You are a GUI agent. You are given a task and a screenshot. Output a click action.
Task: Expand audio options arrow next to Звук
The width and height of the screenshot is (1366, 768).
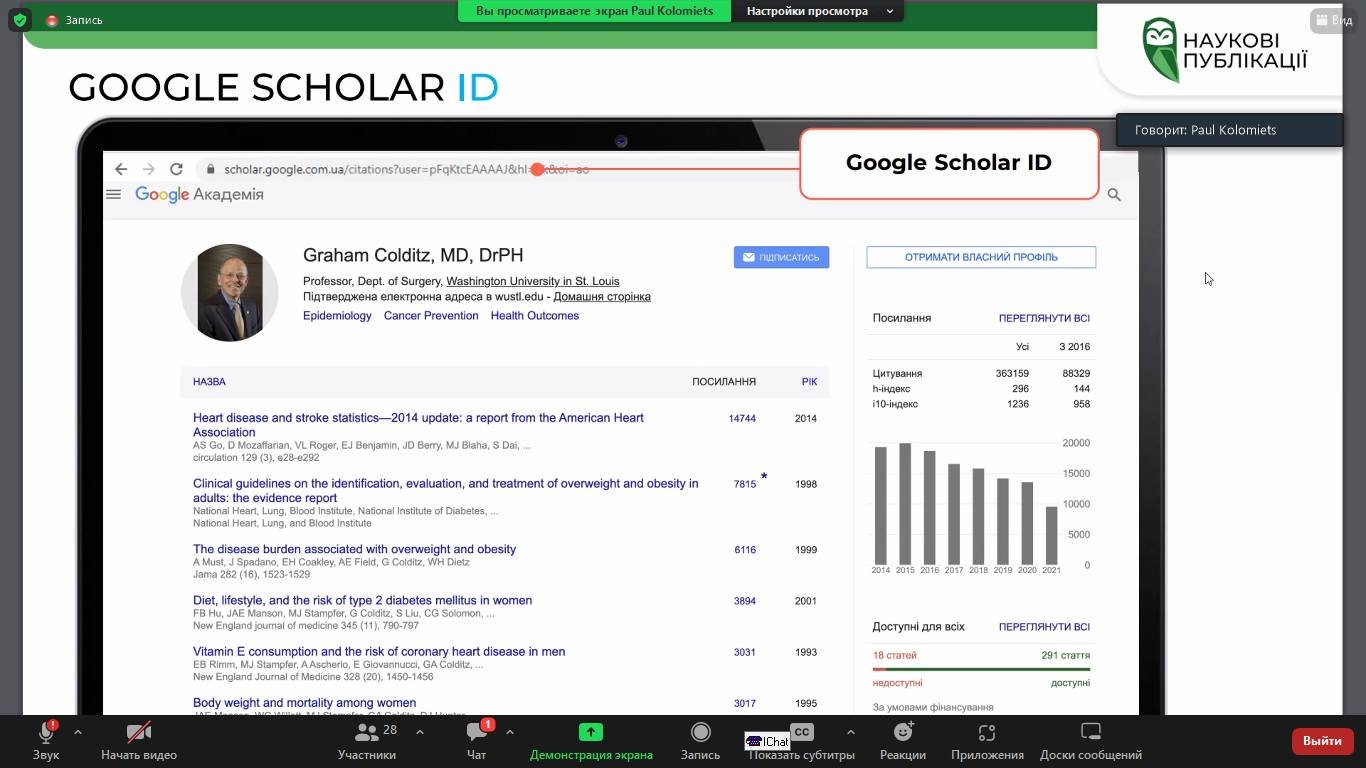pyautogui.click(x=78, y=732)
